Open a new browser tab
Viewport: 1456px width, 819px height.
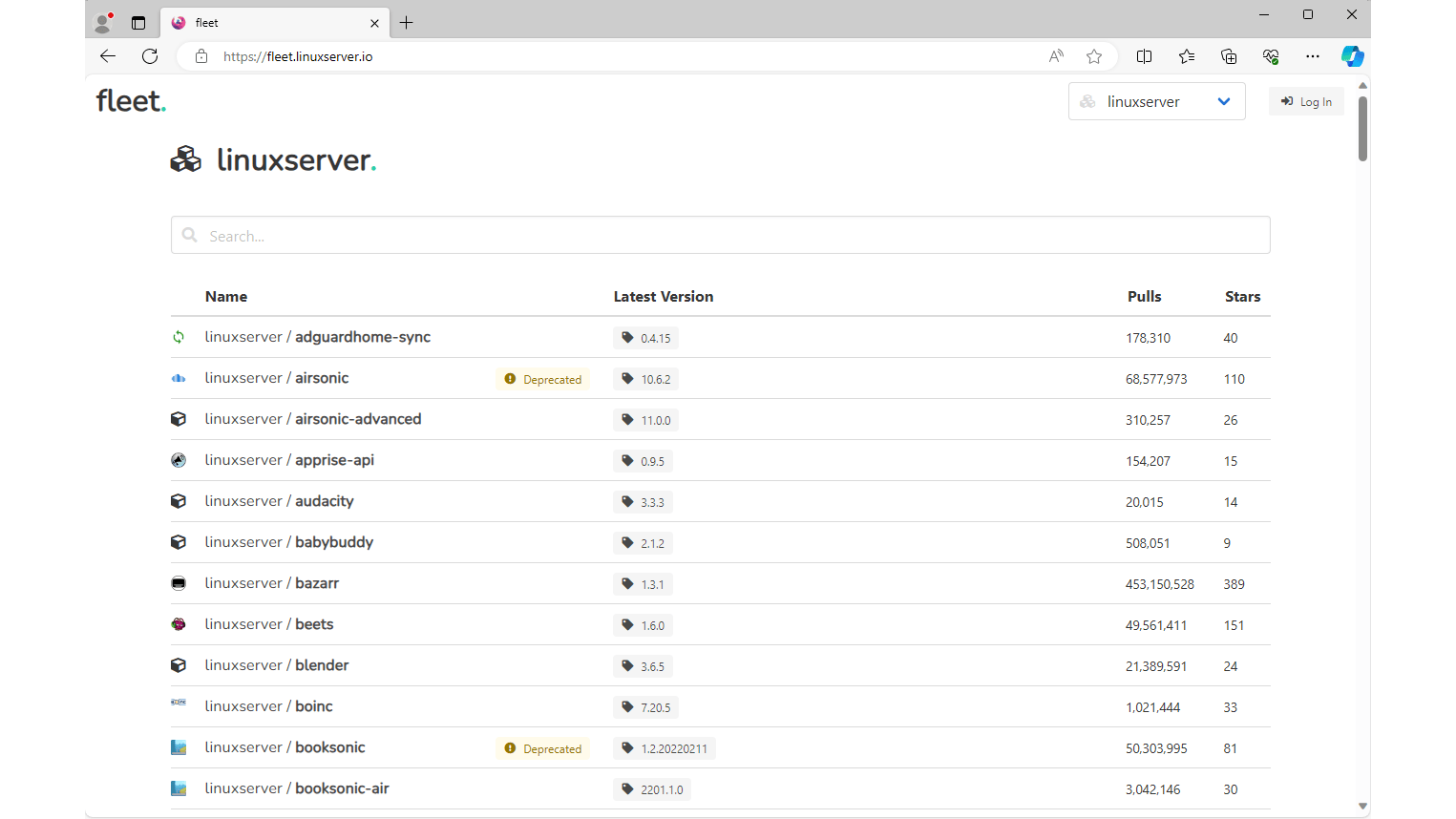(407, 22)
